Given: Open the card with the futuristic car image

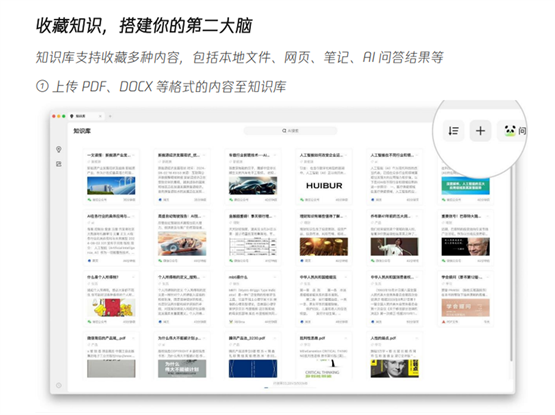Looking at the screenshot, I should pyautogui.click(x=182, y=238).
